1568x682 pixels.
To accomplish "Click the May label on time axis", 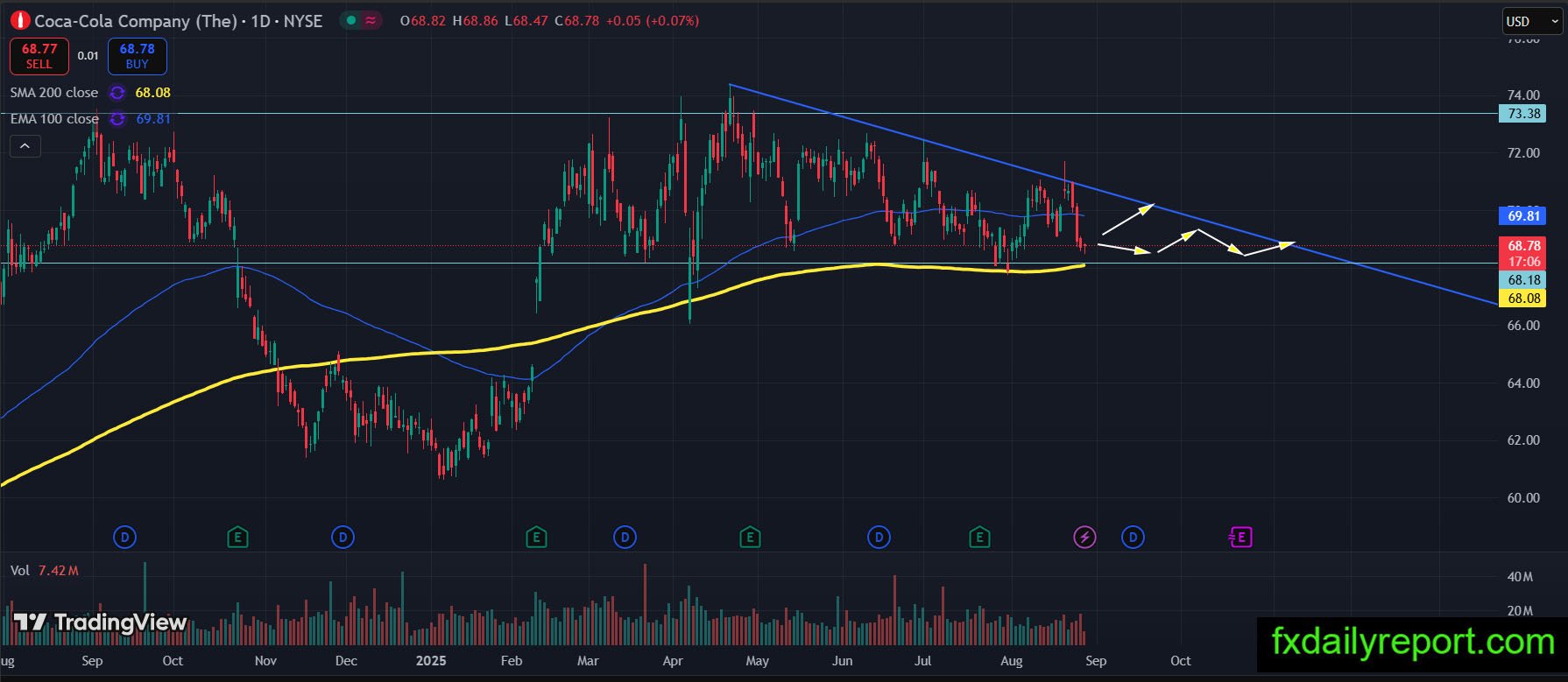I will (757, 661).
